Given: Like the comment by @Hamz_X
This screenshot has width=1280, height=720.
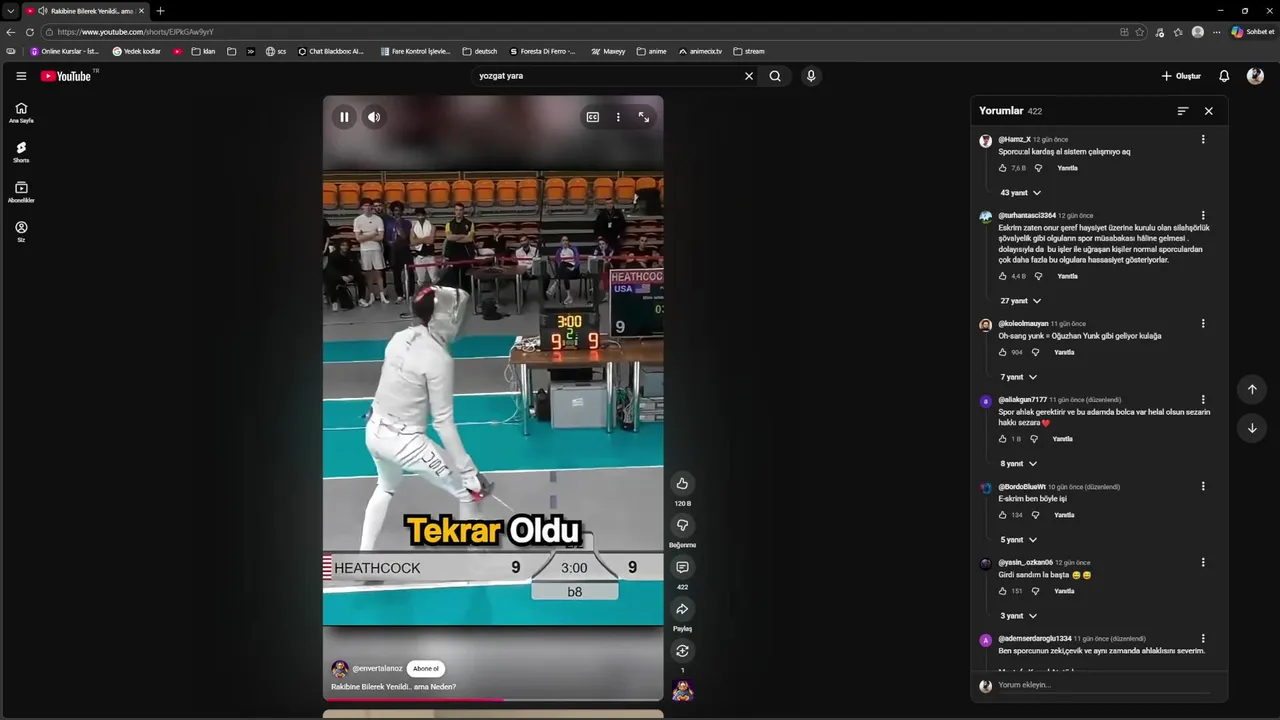Looking at the screenshot, I should pos(1003,168).
